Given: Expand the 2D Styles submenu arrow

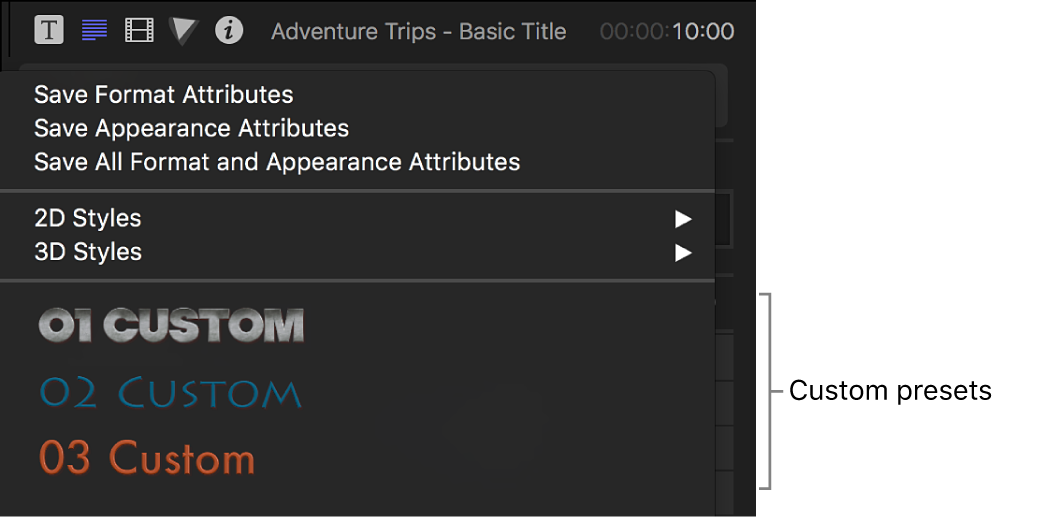Looking at the screenshot, I should click(x=683, y=219).
